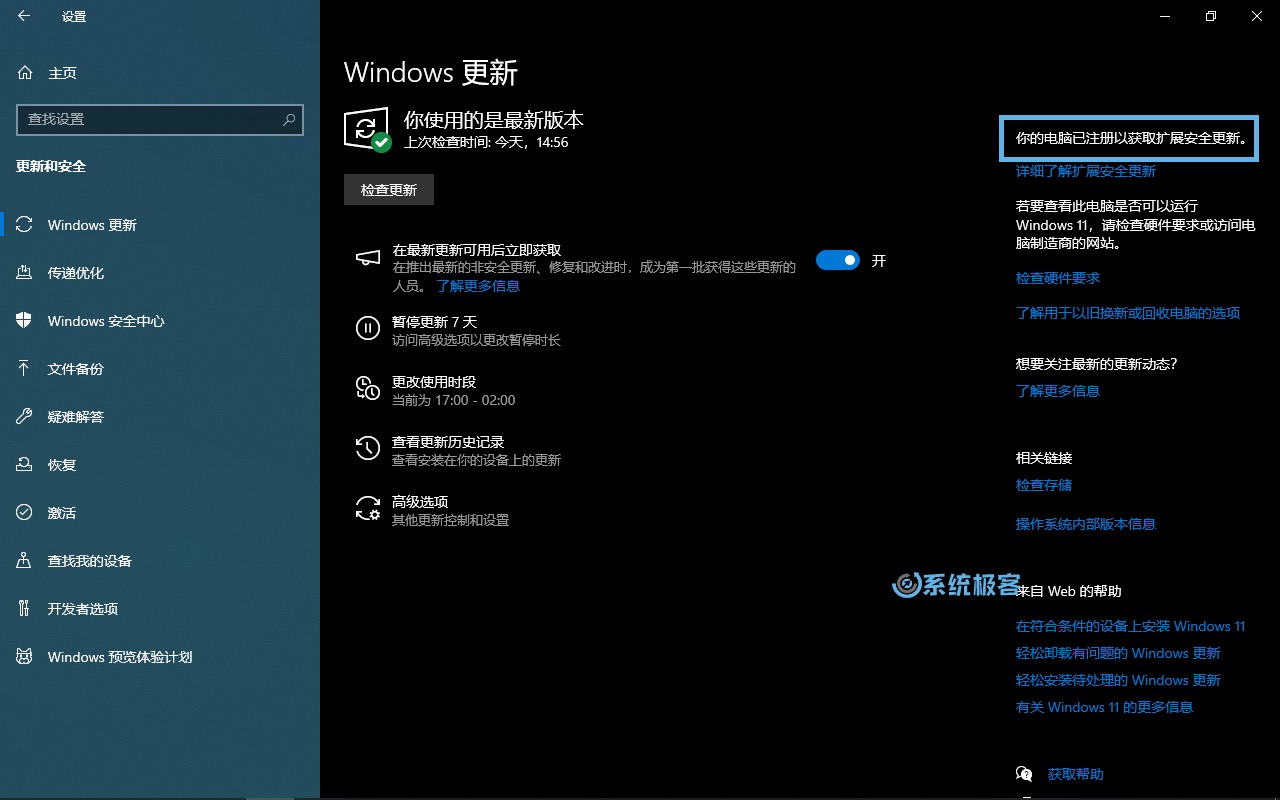Click the clock icon beside 更改使用时段
Image resolution: width=1280 pixels, height=800 pixels.
coord(368,388)
